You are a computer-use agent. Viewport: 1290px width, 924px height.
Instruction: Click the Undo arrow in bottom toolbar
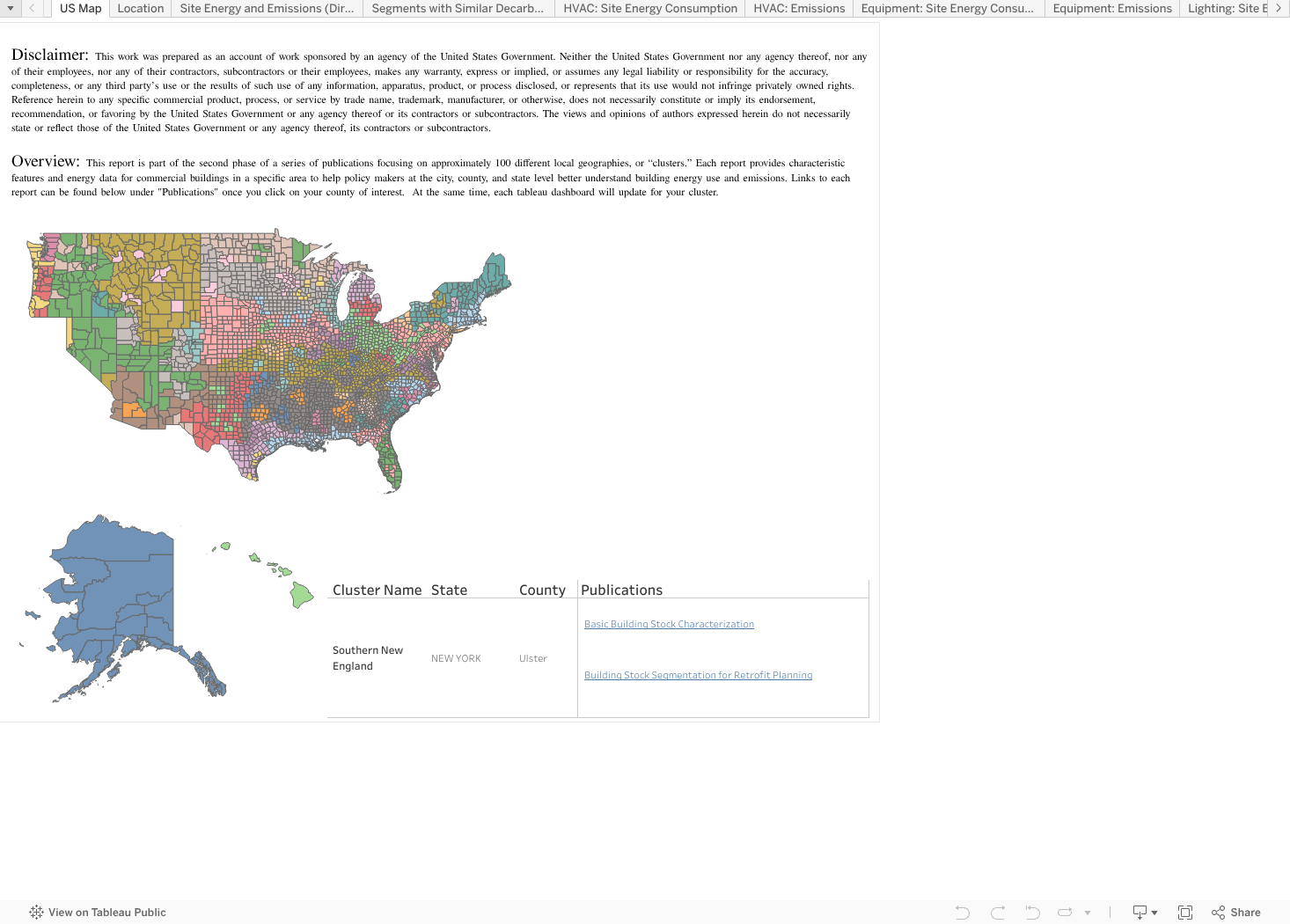click(x=963, y=913)
